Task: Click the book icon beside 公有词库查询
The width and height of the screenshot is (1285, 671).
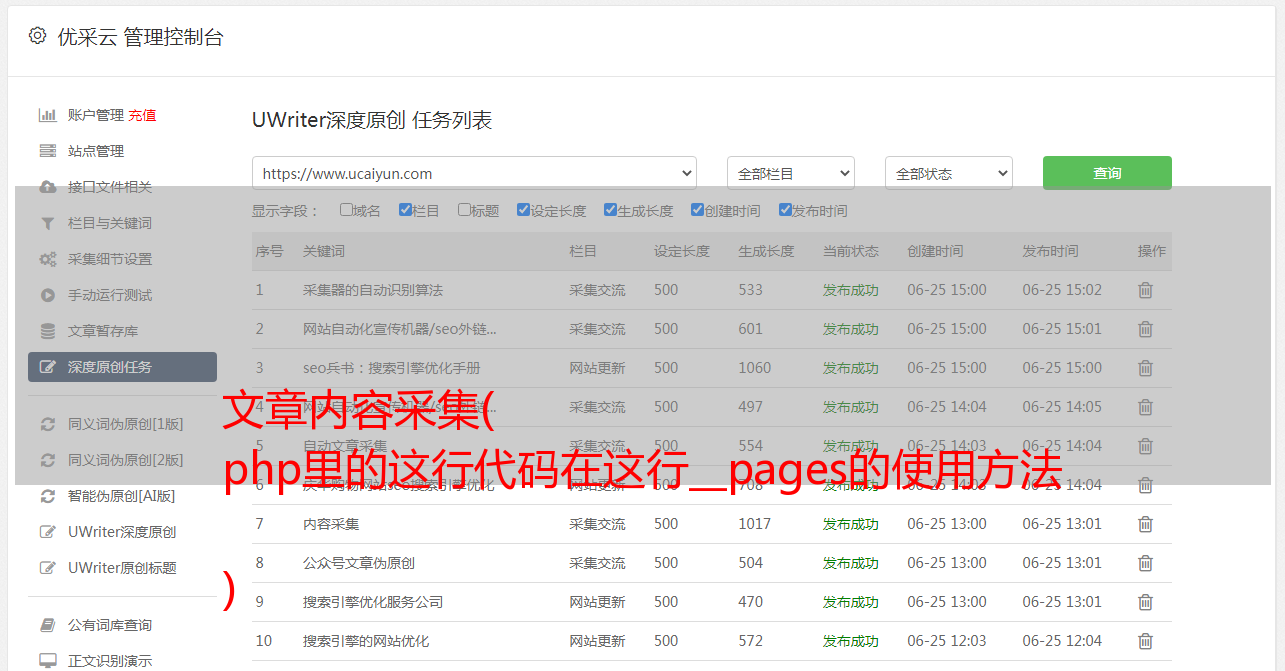Action: click(47, 625)
